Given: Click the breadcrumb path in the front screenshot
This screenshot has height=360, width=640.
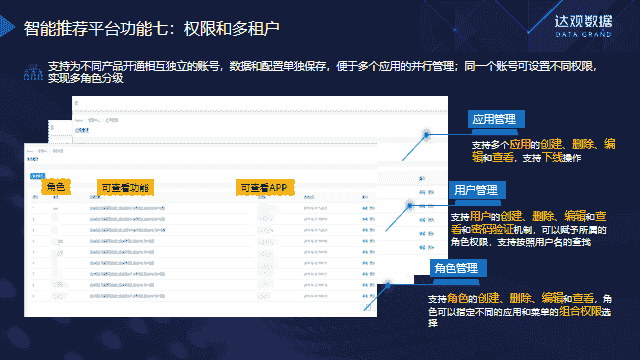Looking at the screenshot, I should click(45, 151).
